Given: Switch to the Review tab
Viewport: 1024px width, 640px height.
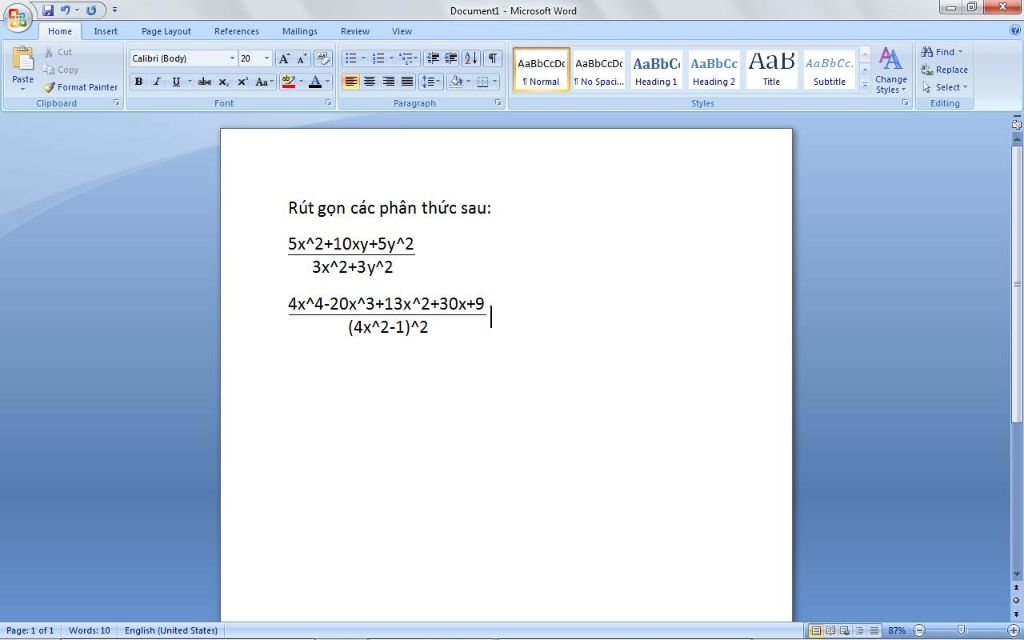Looking at the screenshot, I should (x=355, y=31).
